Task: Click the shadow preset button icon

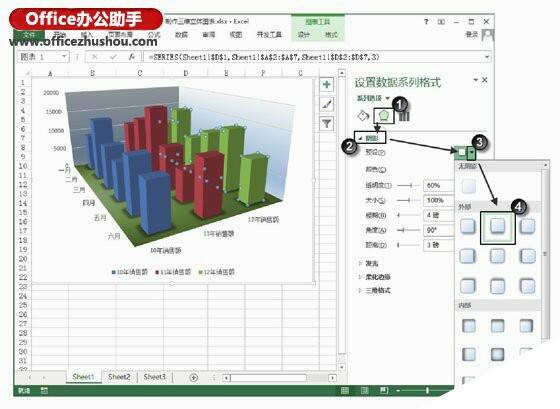Action: coord(461,153)
